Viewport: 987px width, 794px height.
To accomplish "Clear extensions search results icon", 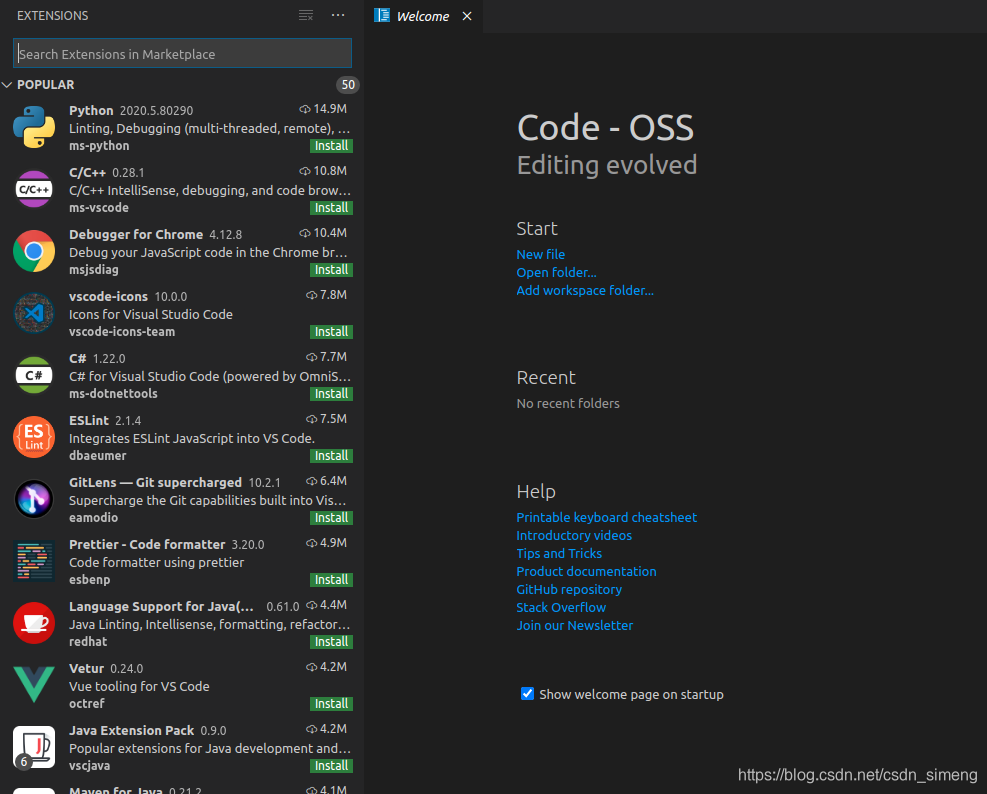I will (x=306, y=15).
